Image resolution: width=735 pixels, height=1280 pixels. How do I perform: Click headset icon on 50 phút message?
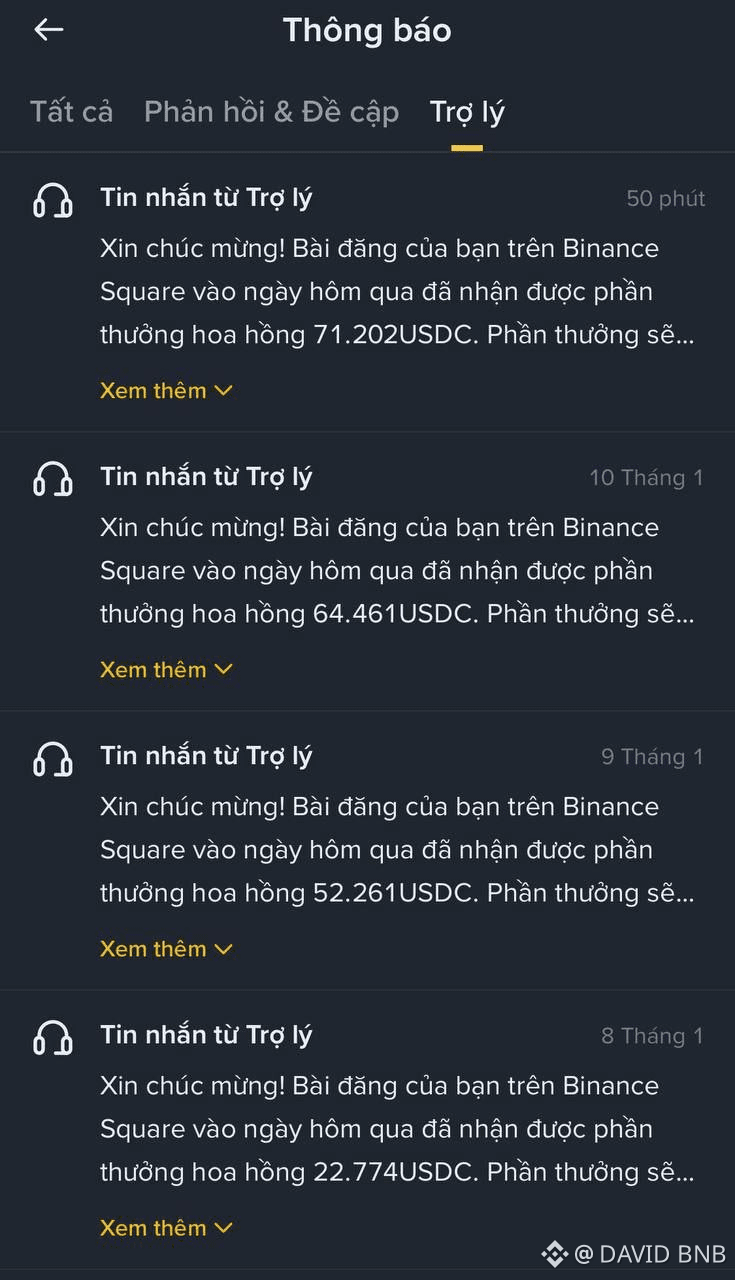point(53,201)
